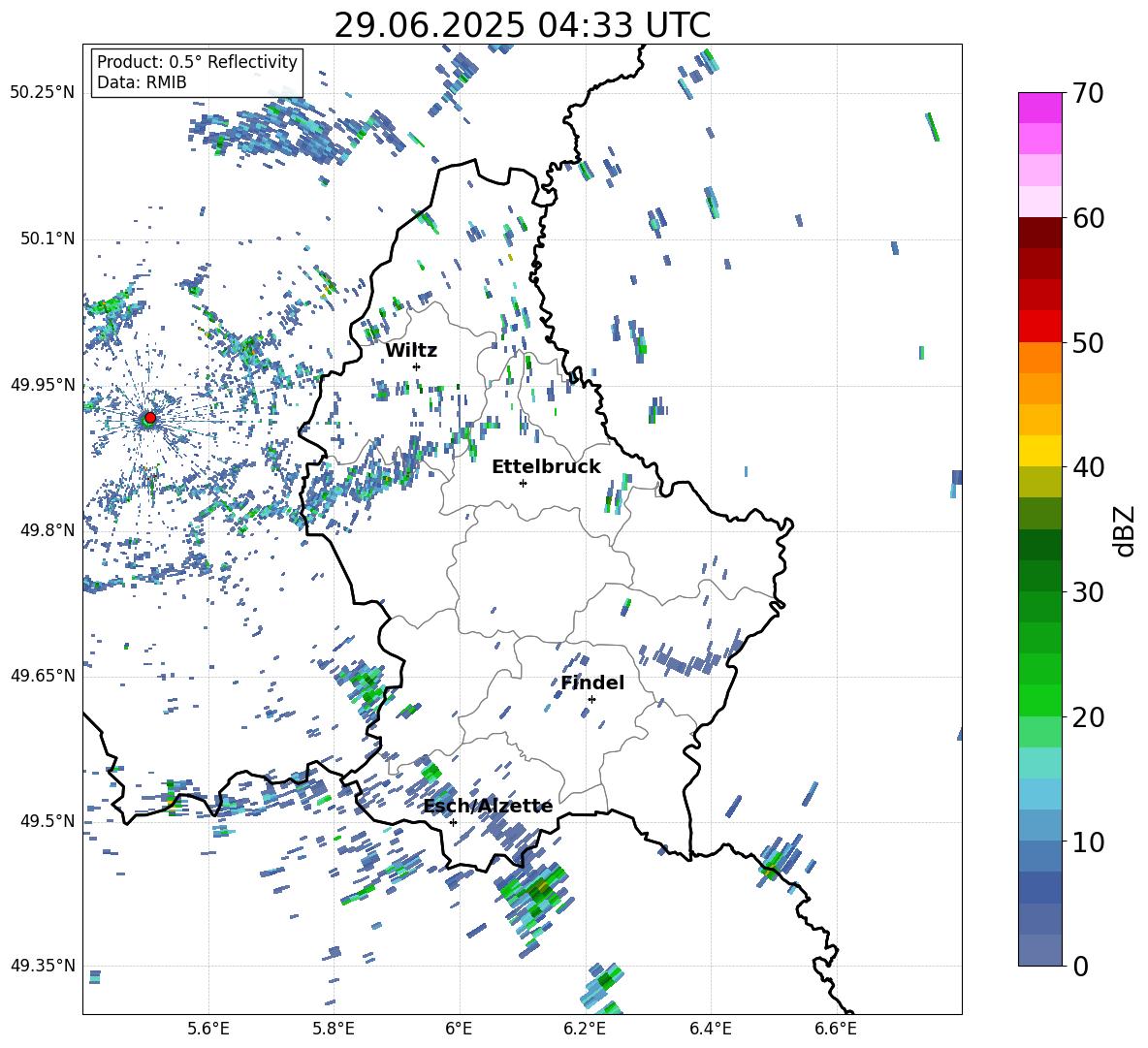Click the dBZ colorbar label
Viewport: 1148px width, 1048px height.
point(1126,530)
